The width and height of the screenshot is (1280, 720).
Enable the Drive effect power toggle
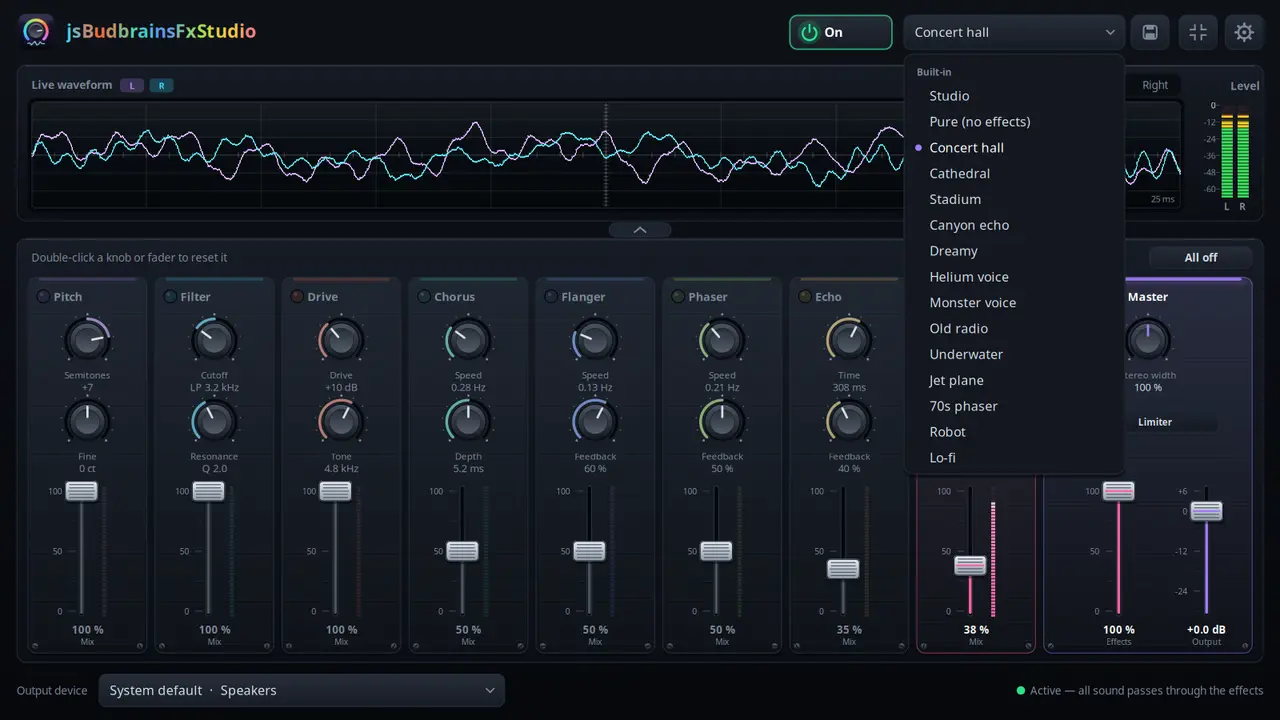pos(297,297)
